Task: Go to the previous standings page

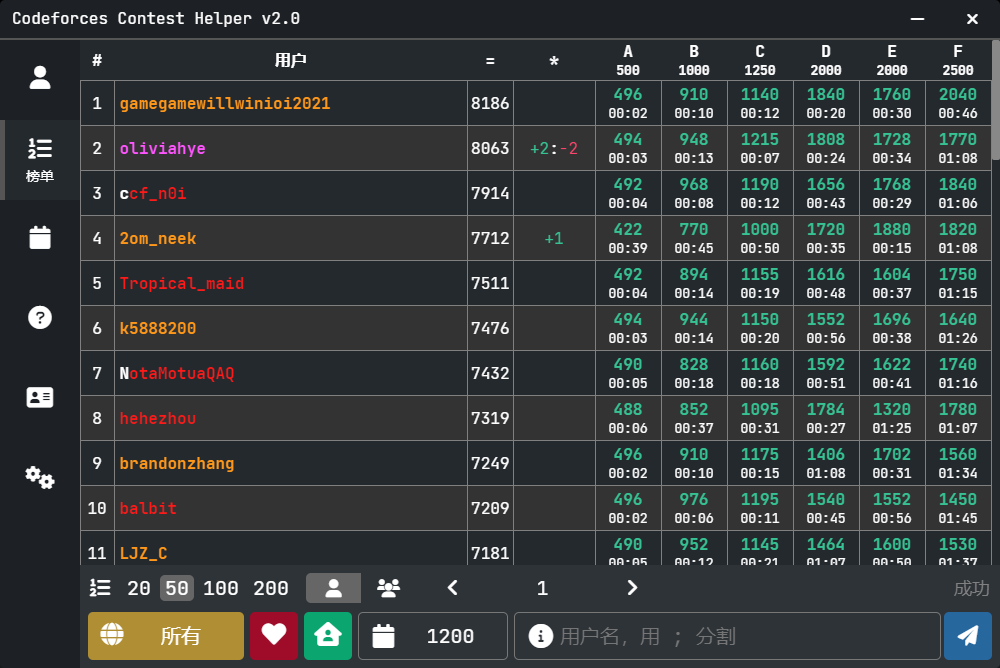Action: [x=452, y=588]
